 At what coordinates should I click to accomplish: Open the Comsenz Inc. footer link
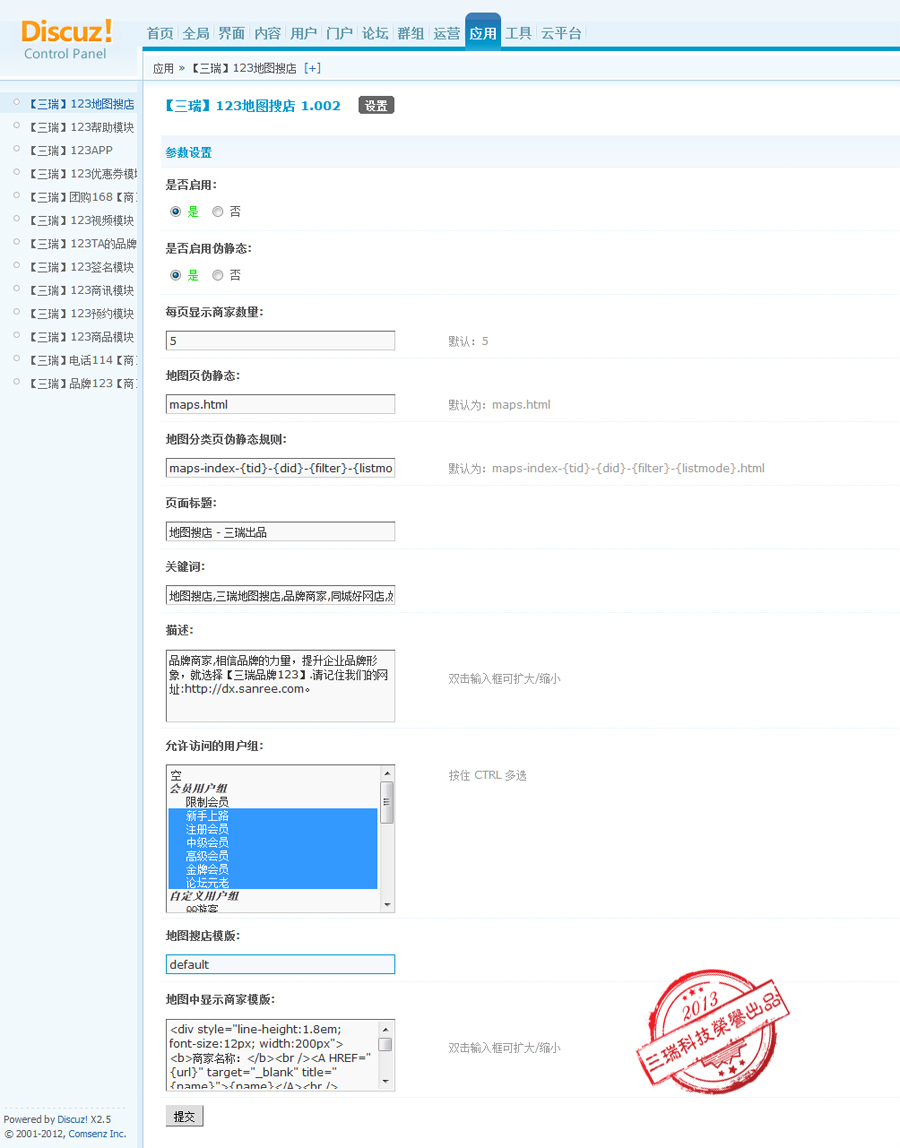(97, 1133)
